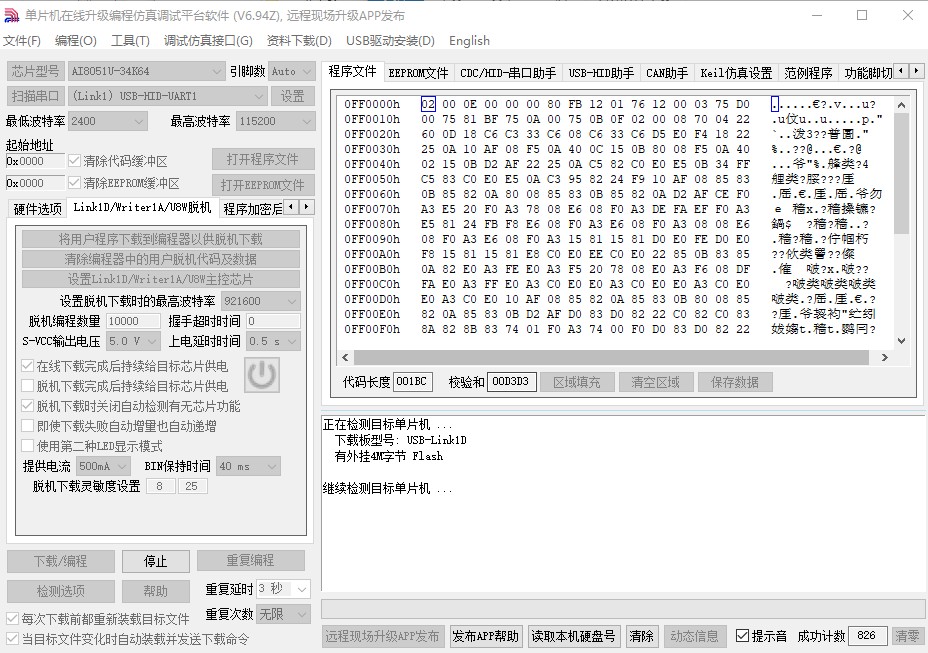Screen dimensions: 928x653
Task: Open 重复延时 3 秒 dropdown
Action: tap(283, 588)
